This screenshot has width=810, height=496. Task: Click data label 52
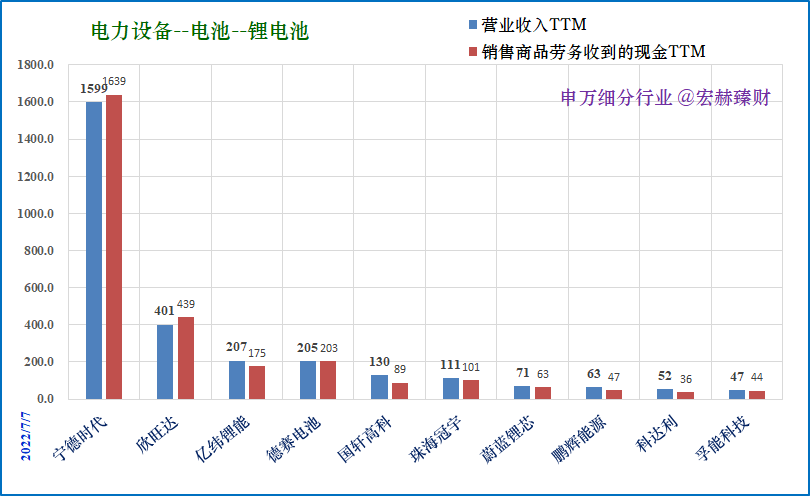click(x=665, y=376)
